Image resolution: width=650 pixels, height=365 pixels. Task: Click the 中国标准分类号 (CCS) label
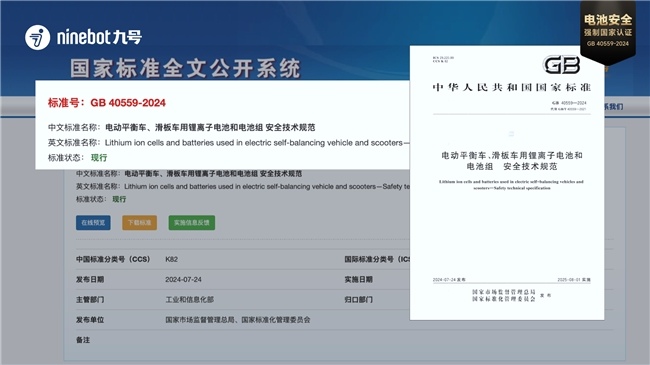click(x=113, y=259)
